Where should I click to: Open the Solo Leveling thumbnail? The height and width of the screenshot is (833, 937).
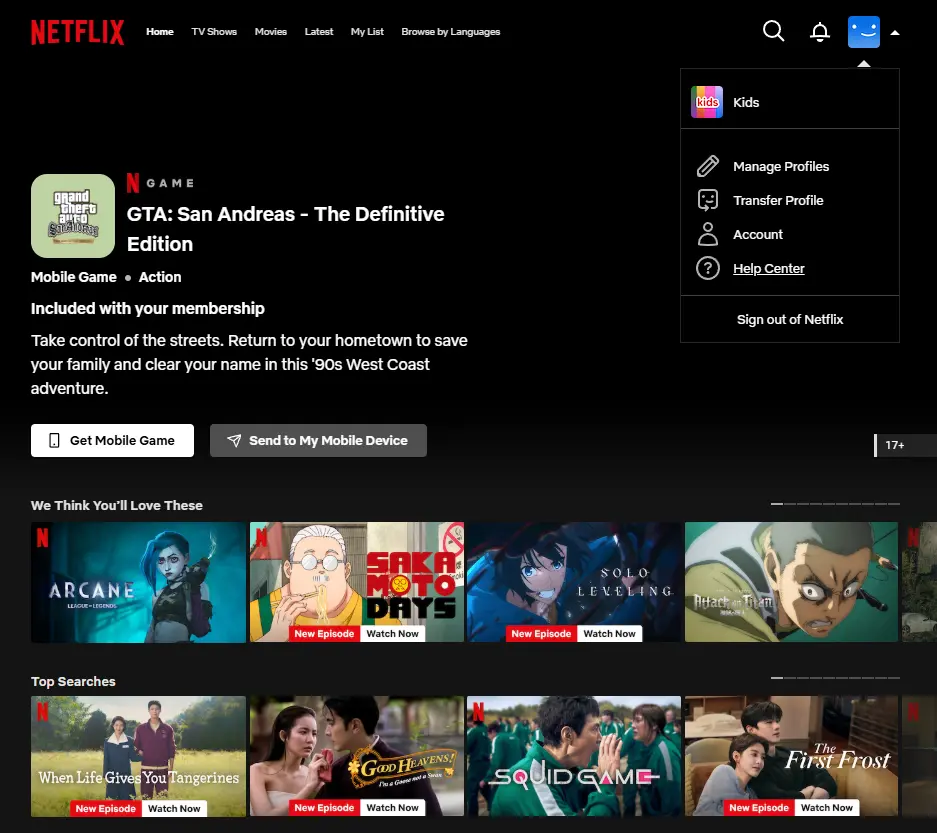pyautogui.click(x=574, y=583)
